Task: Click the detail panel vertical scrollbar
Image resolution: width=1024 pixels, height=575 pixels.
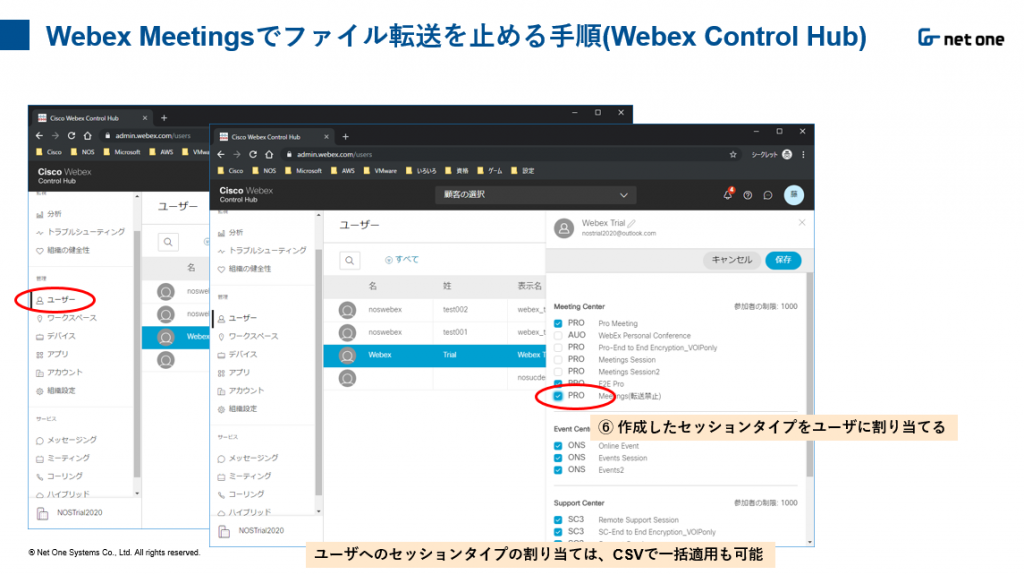Action: pyautogui.click(x=810, y=374)
